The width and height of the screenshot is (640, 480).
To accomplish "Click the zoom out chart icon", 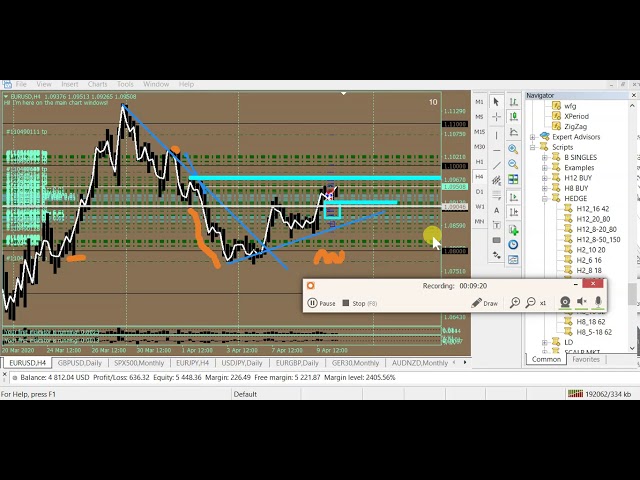I will point(513,164).
